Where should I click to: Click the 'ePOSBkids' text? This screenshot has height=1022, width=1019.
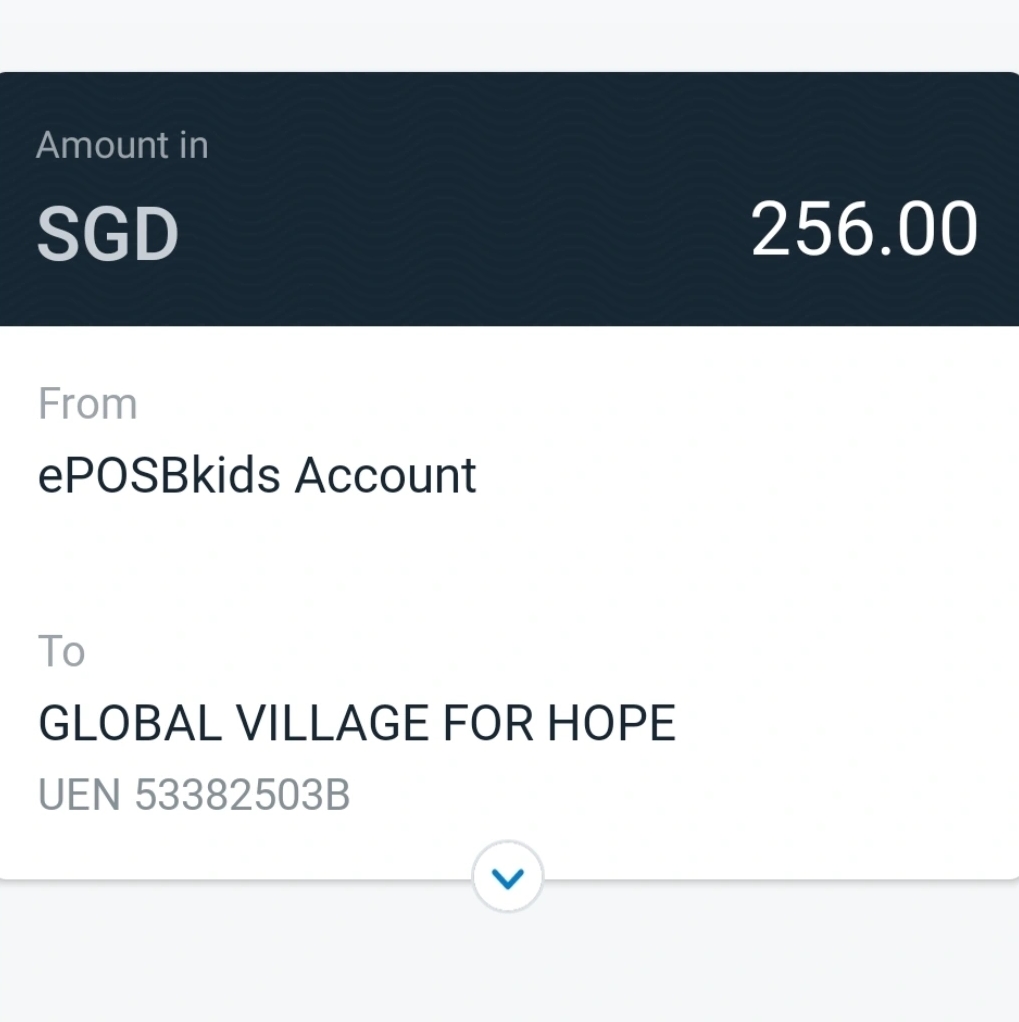click(x=160, y=476)
